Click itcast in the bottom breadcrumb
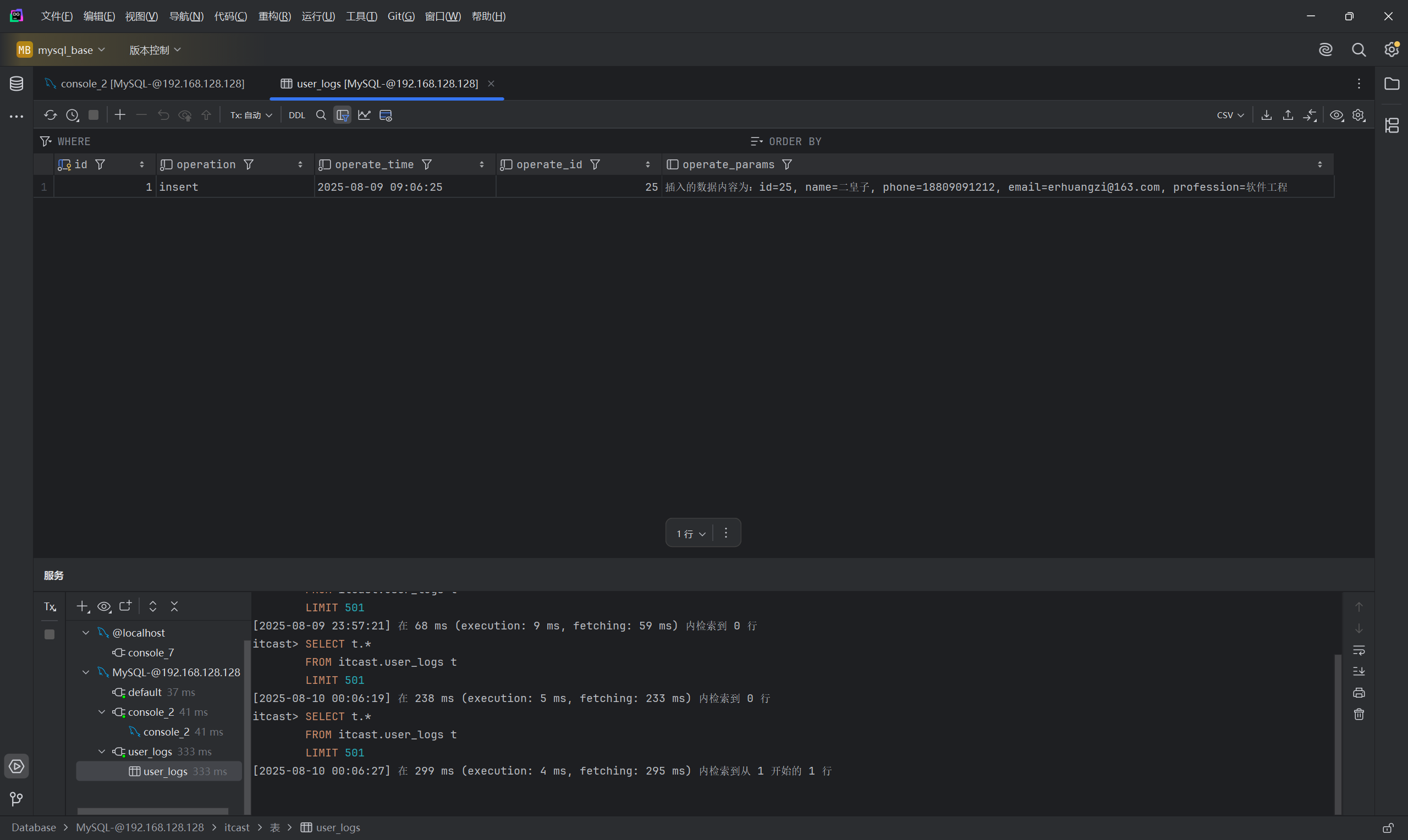Image resolution: width=1408 pixels, height=840 pixels. pos(237,827)
